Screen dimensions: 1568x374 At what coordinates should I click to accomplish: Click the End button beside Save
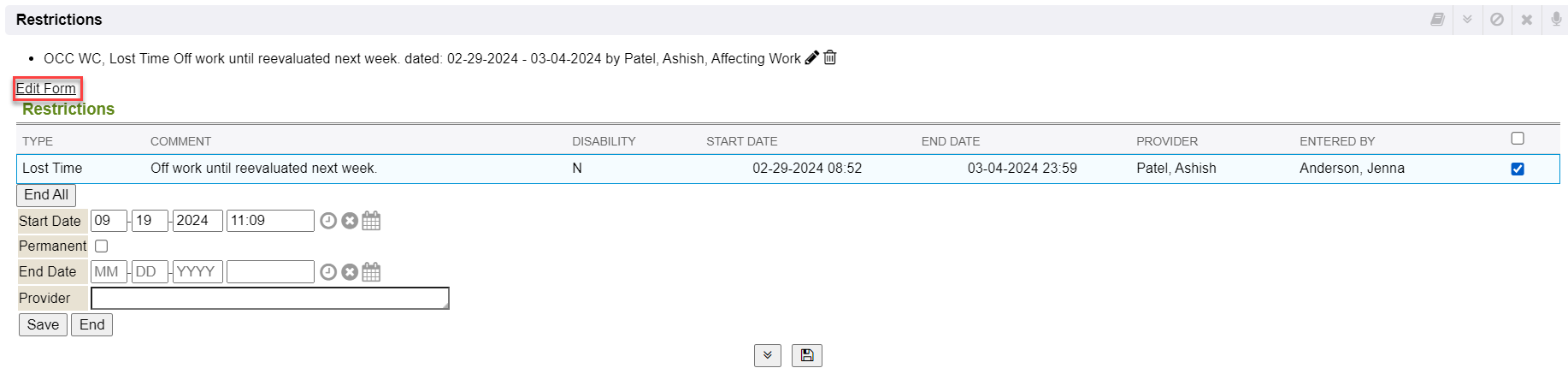(91, 325)
